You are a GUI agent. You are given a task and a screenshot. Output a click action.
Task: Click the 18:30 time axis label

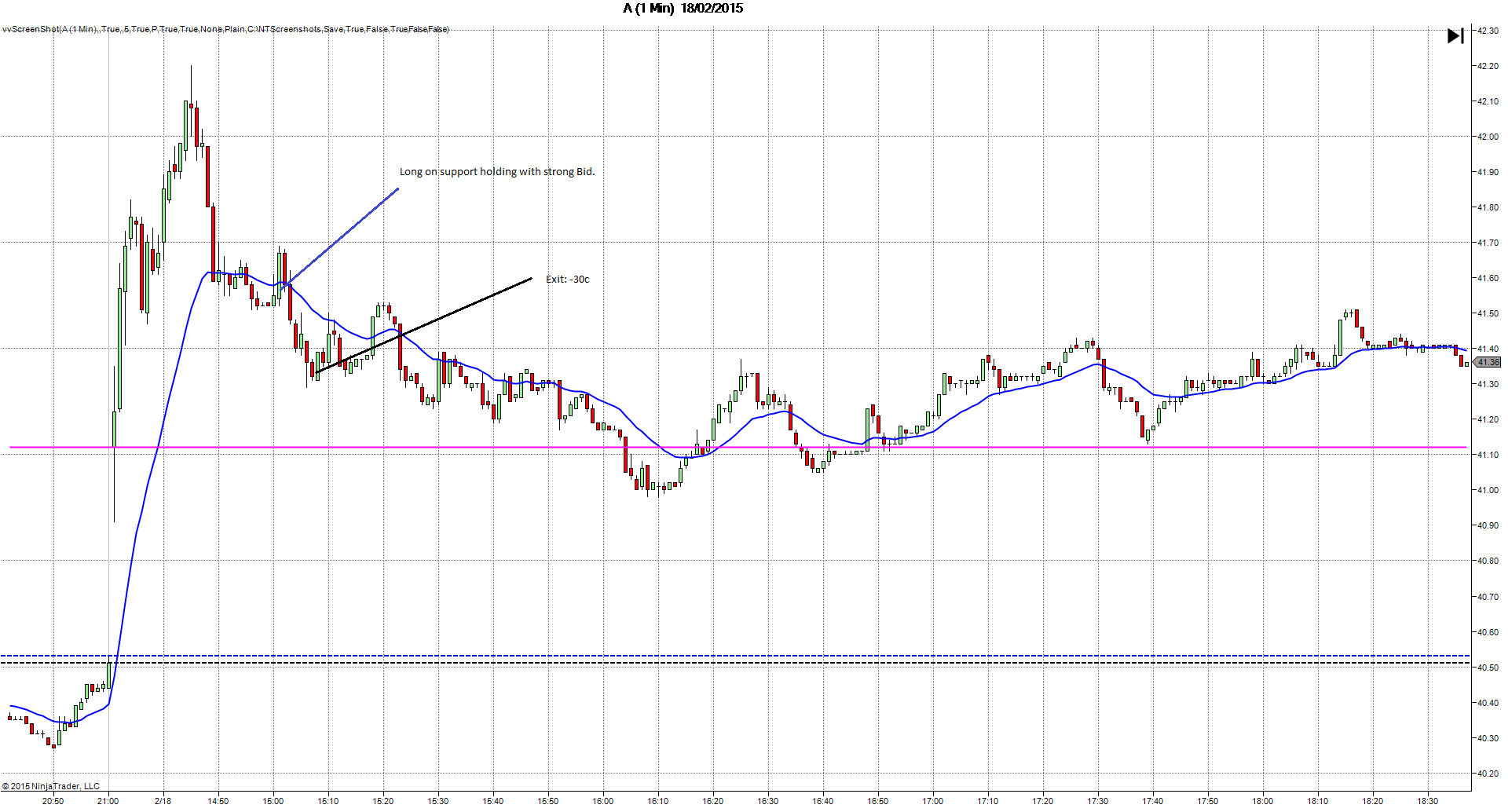point(1428,801)
